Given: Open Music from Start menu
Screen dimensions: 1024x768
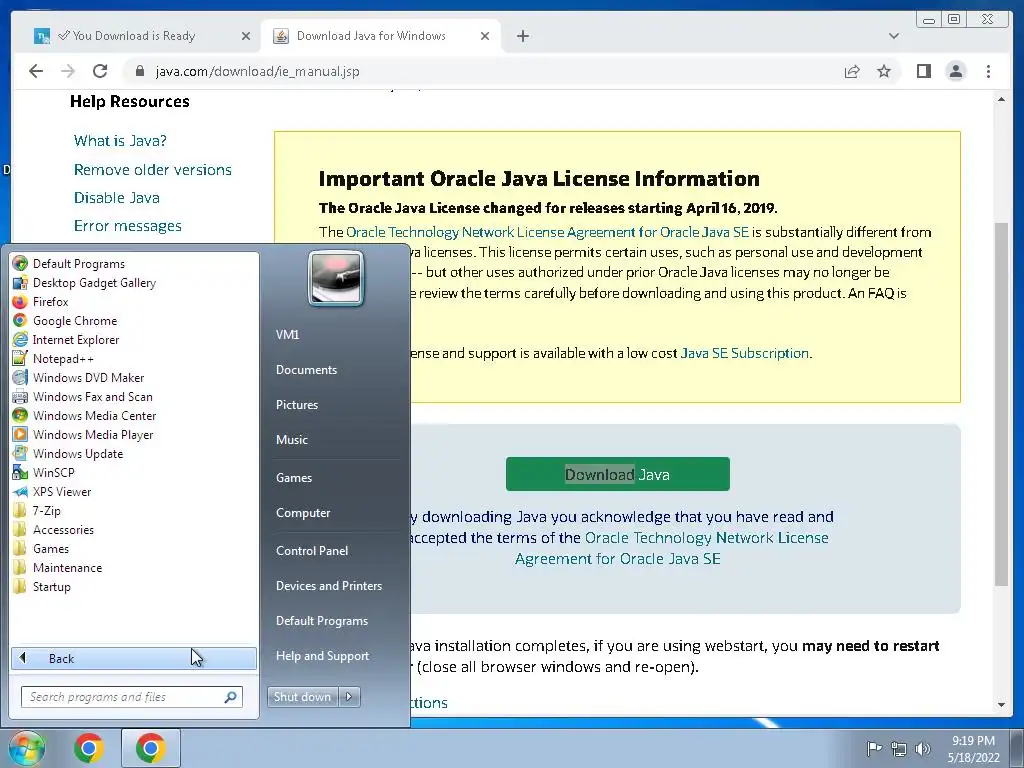Looking at the screenshot, I should click(x=292, y=440).
